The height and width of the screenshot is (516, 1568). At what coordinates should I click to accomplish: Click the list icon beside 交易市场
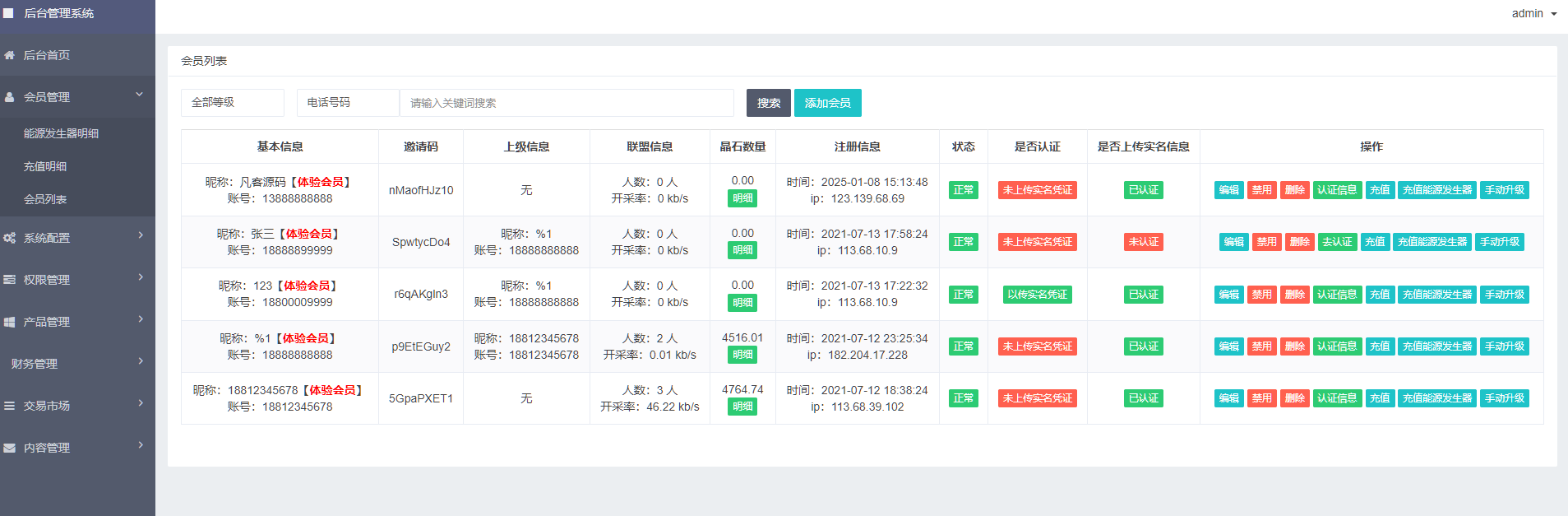pyautogui.click(x=10, y=406)
